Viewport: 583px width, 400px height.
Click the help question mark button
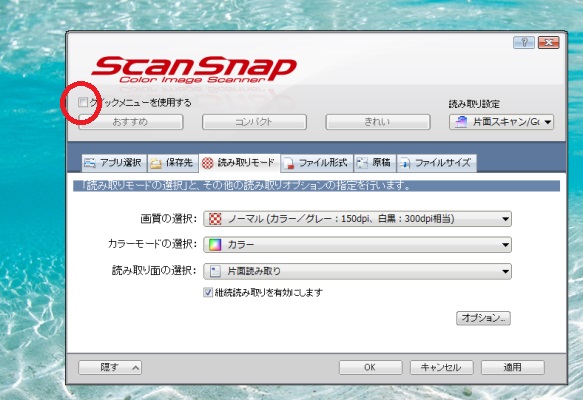tap(524, 42)
